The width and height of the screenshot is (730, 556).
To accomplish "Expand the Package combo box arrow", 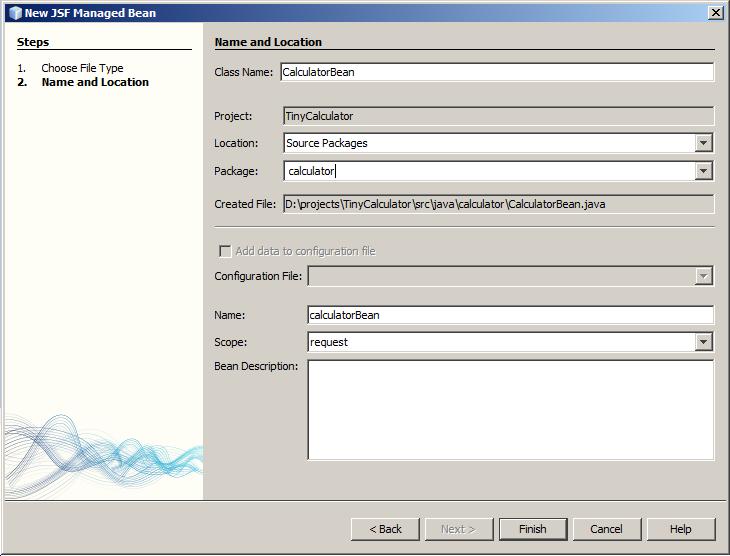I will coord(704,171).
